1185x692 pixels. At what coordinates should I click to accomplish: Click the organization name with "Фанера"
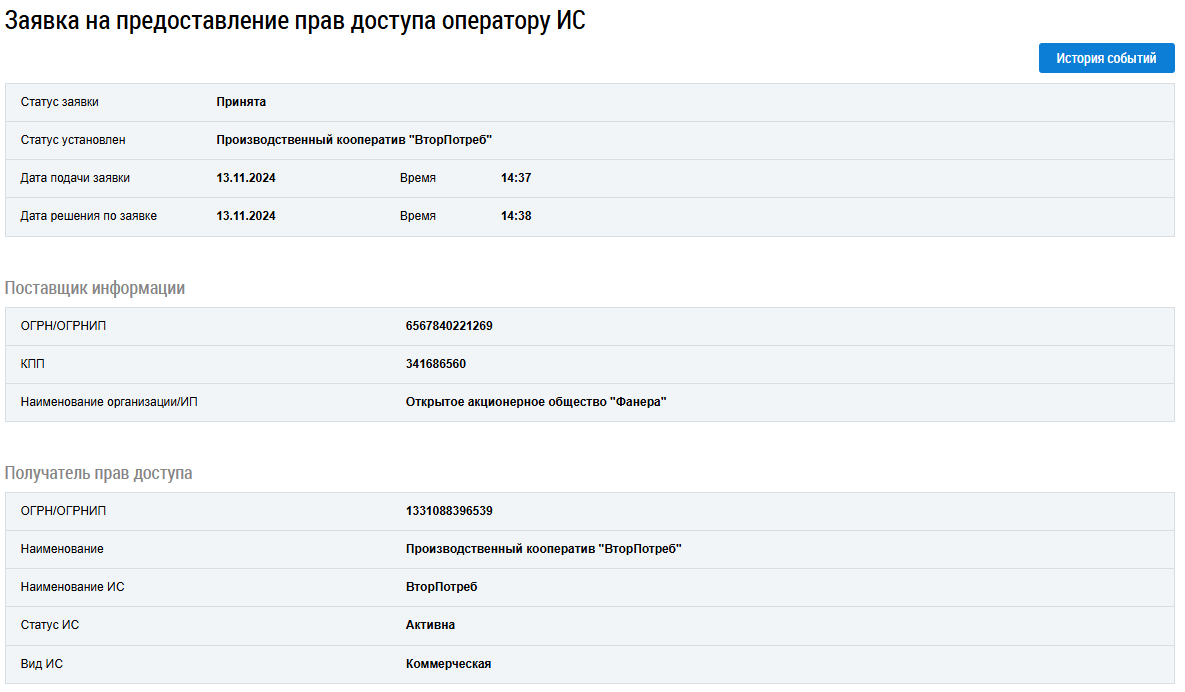[x=536, y=402]
